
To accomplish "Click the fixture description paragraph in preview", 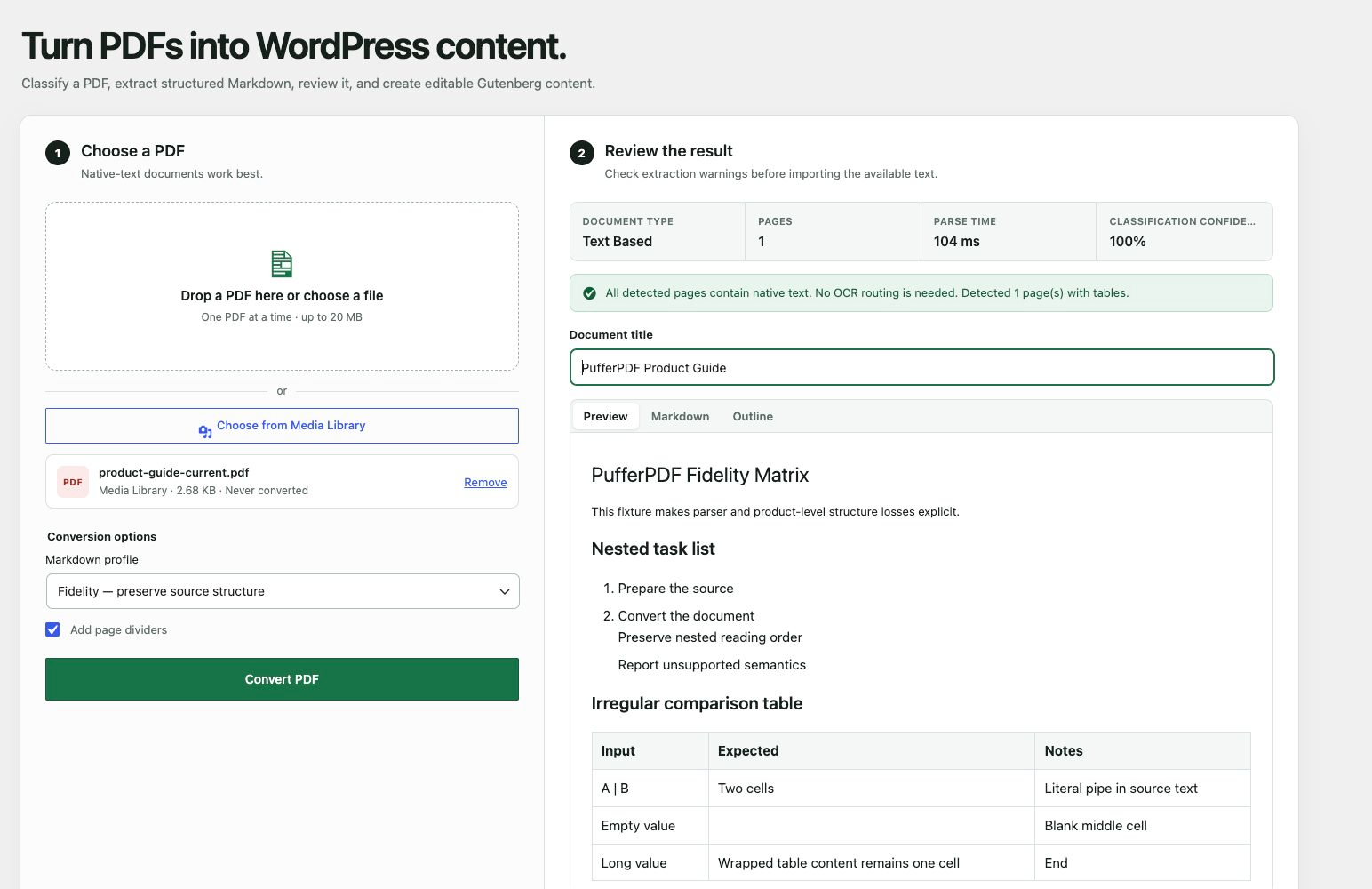I will point(775,511).
